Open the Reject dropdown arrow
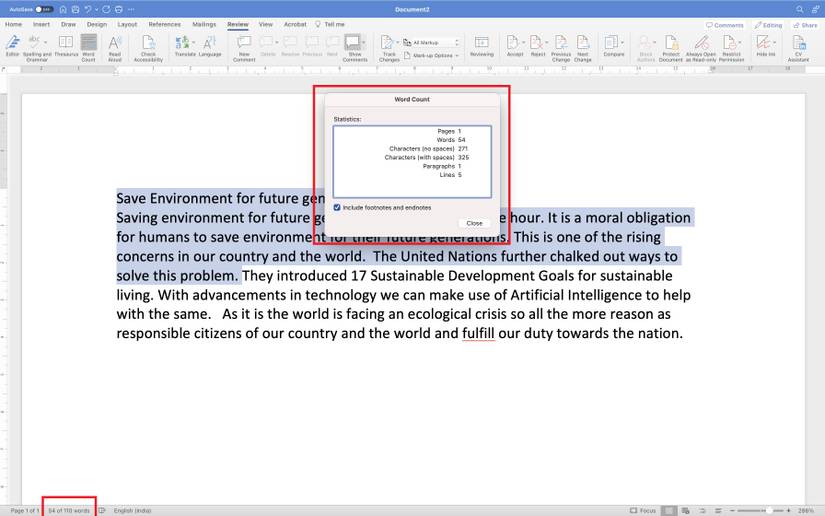This screenshot has width=825, height=516. coord(546,42)
